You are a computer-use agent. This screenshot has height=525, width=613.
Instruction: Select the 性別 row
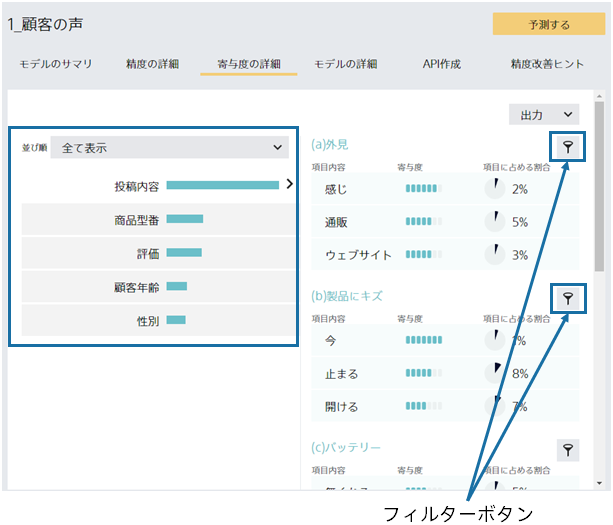pos(158,320)
